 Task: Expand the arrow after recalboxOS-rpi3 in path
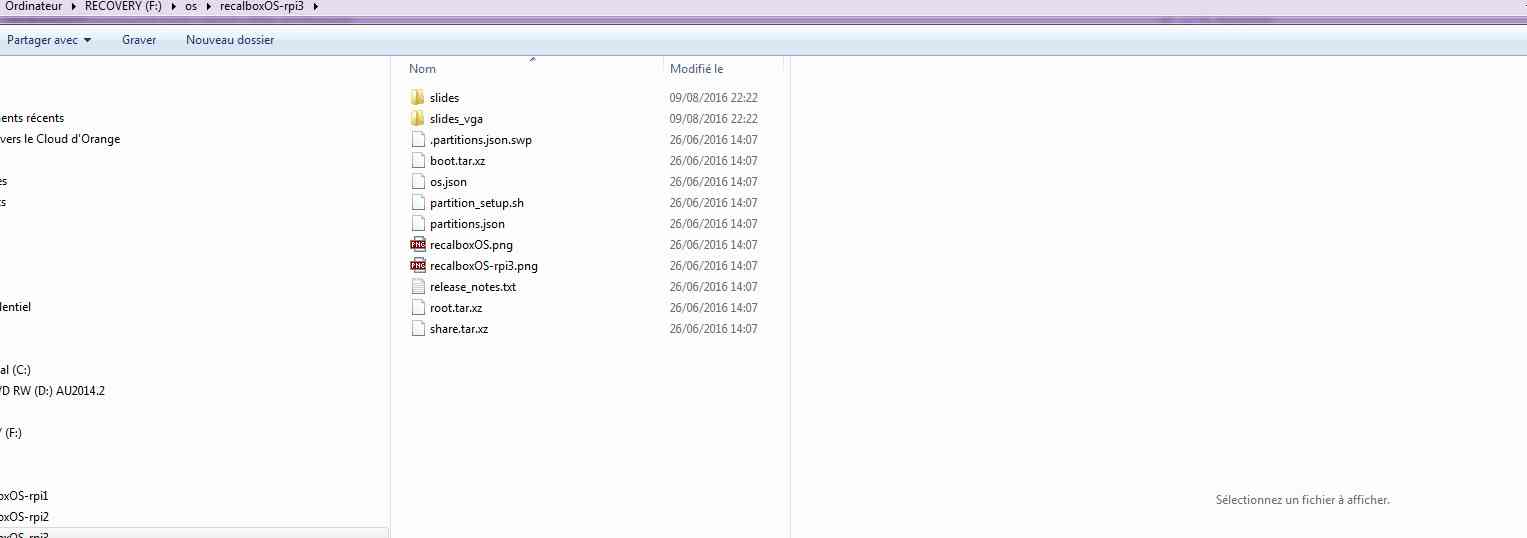click(316, 8)
